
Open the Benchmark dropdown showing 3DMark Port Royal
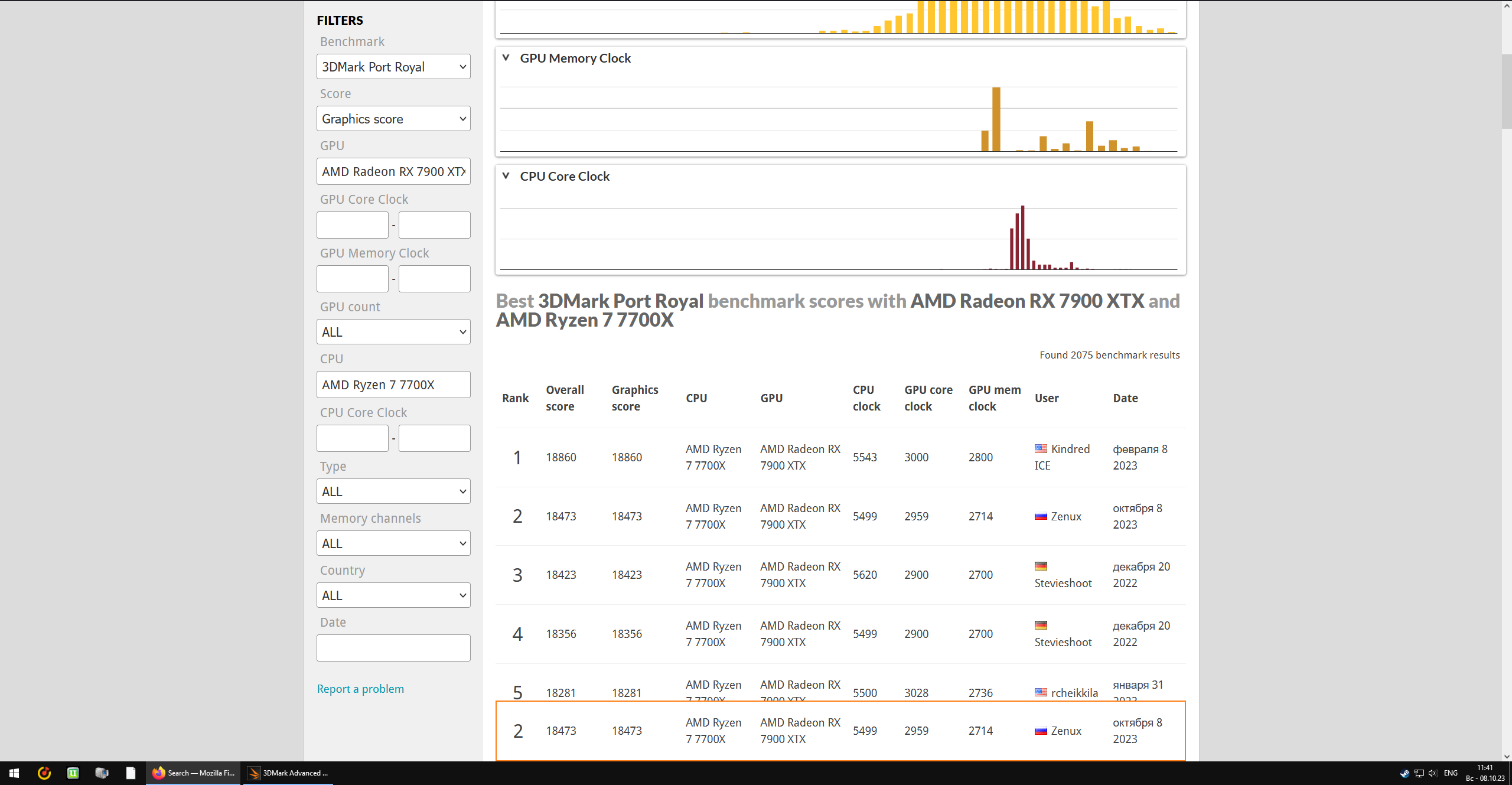click(x=393, y=67)
